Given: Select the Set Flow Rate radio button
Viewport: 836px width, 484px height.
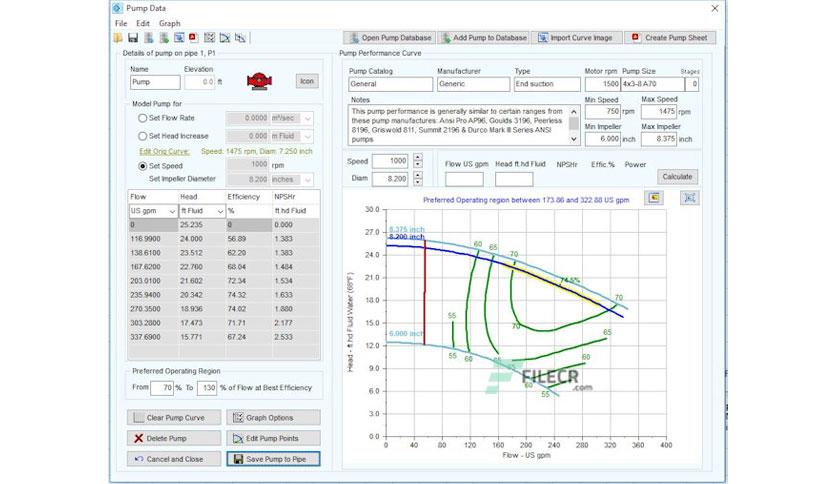Looking at the screenshot, I should (x=142, y=118).
